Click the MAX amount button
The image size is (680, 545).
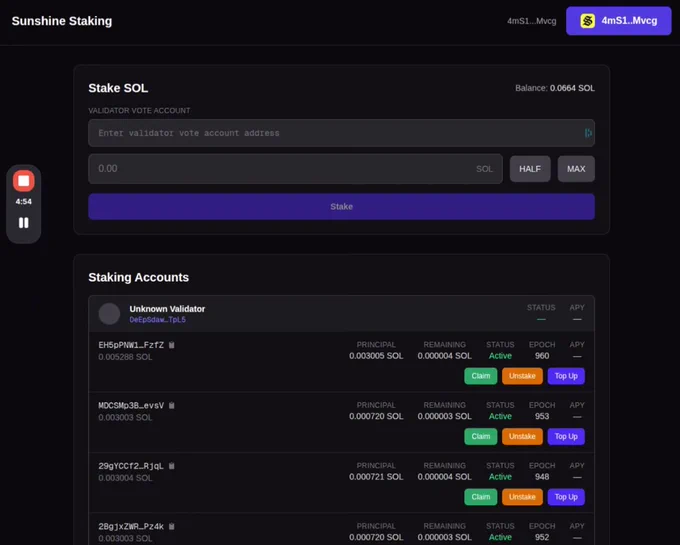(576, 169)
